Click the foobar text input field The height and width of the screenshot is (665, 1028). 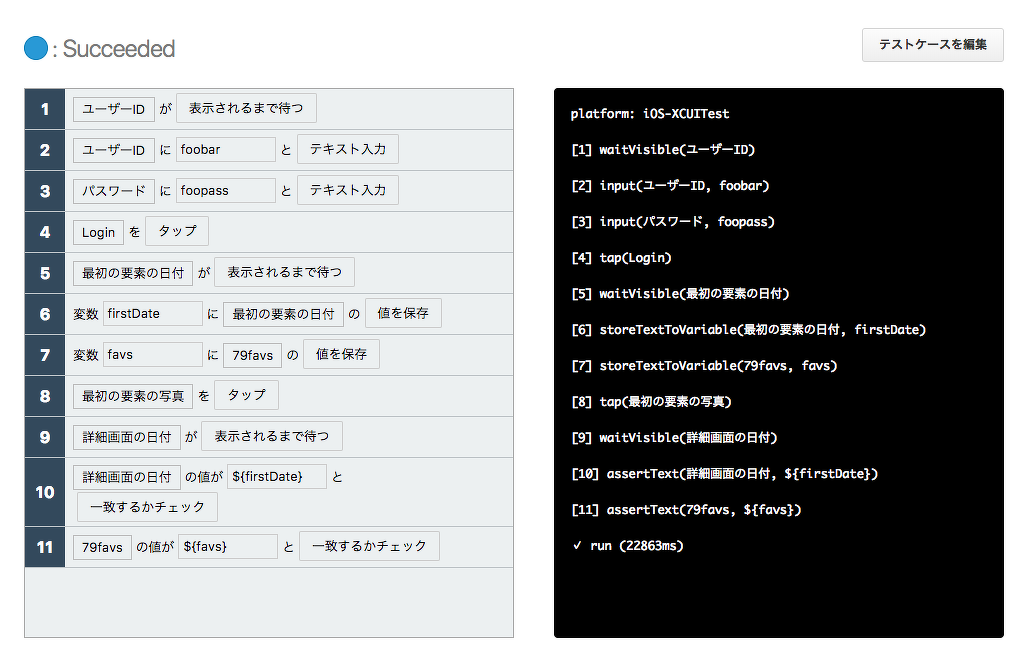coord(225,150)
